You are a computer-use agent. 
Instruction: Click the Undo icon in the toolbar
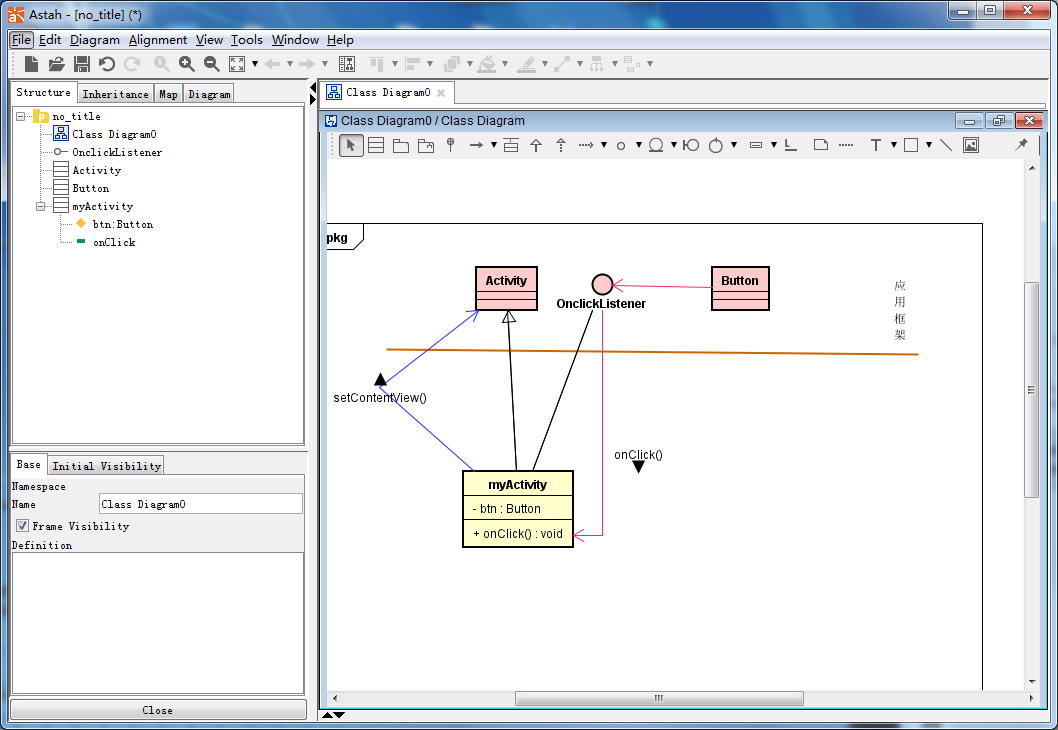(107, 64)
